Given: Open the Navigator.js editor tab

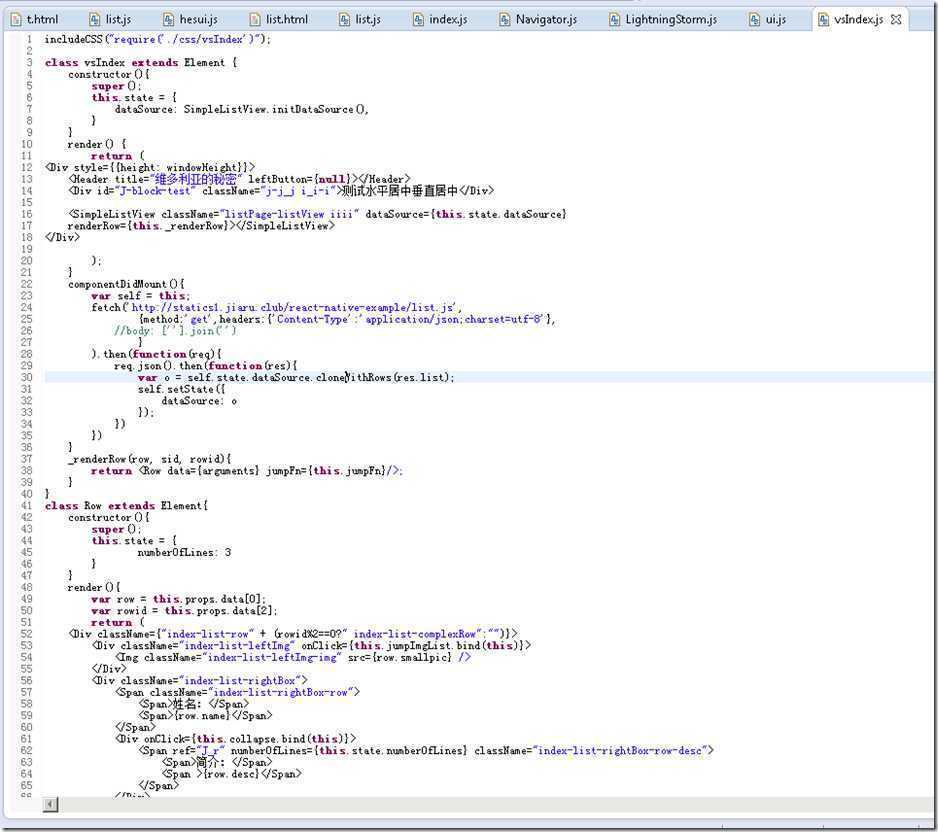Looking at the screenshot, I should click(538, 19).
